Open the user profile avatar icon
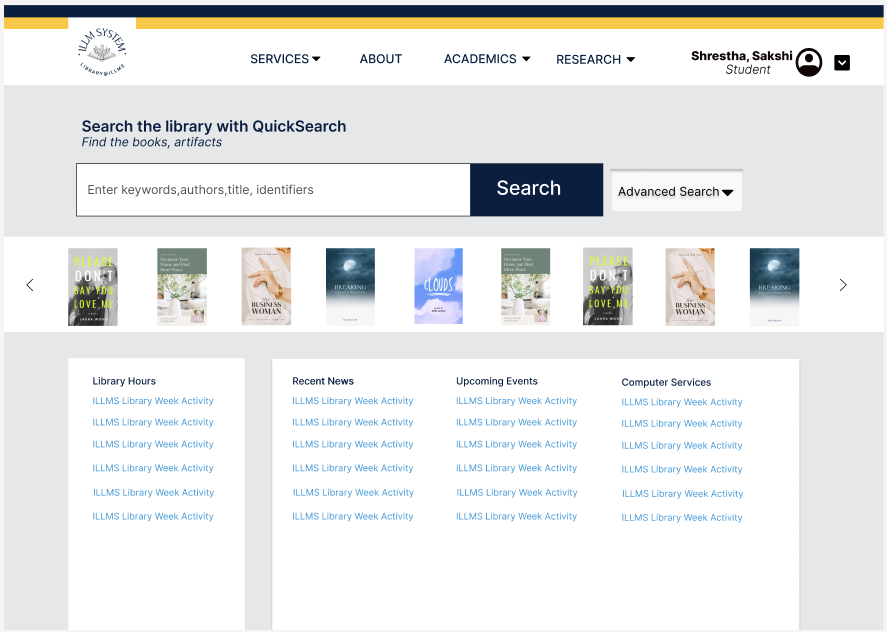 (808, 62)
